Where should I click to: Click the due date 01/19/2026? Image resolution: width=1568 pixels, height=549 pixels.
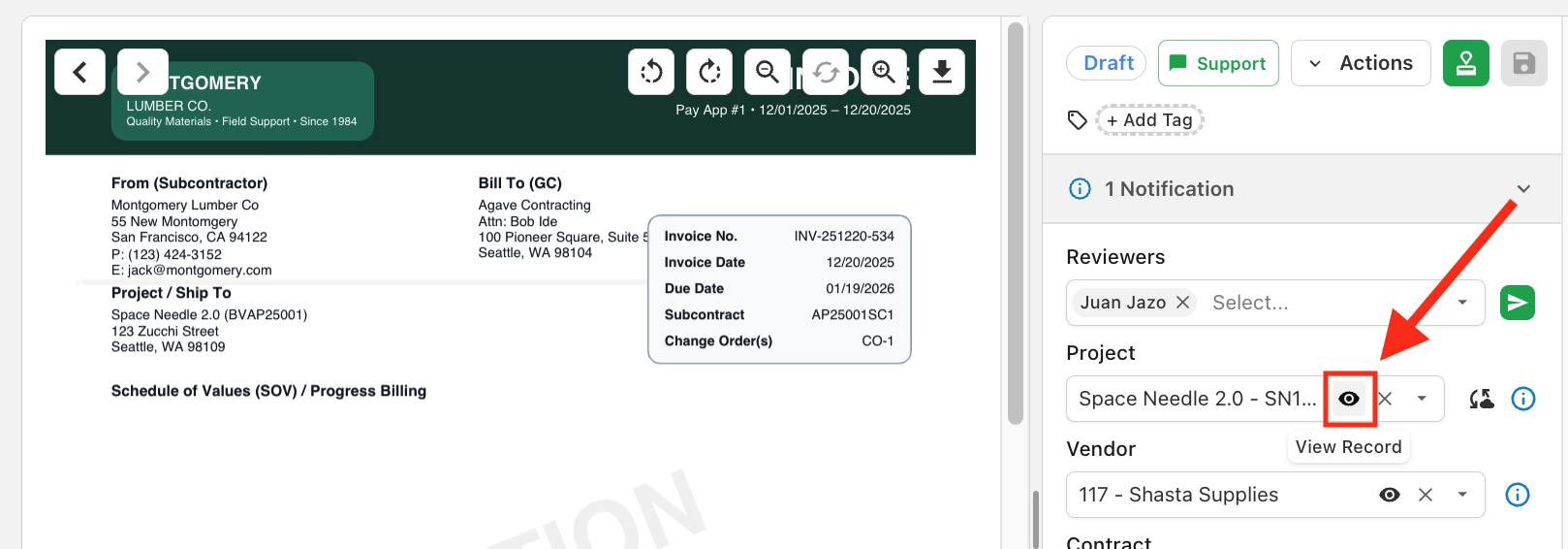click(x=860, y=289)
